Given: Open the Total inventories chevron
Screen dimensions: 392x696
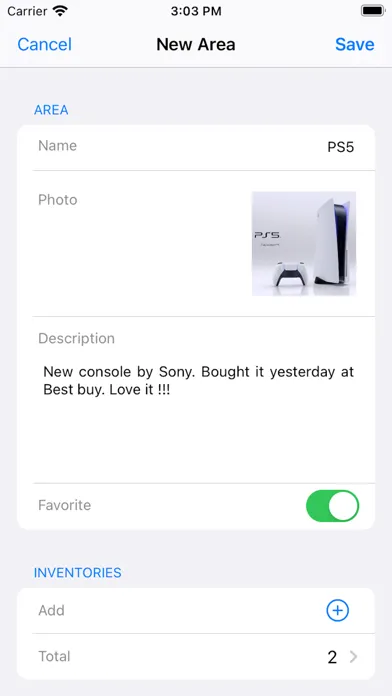Looking at the screenshot, I should (x=353, y=656).
